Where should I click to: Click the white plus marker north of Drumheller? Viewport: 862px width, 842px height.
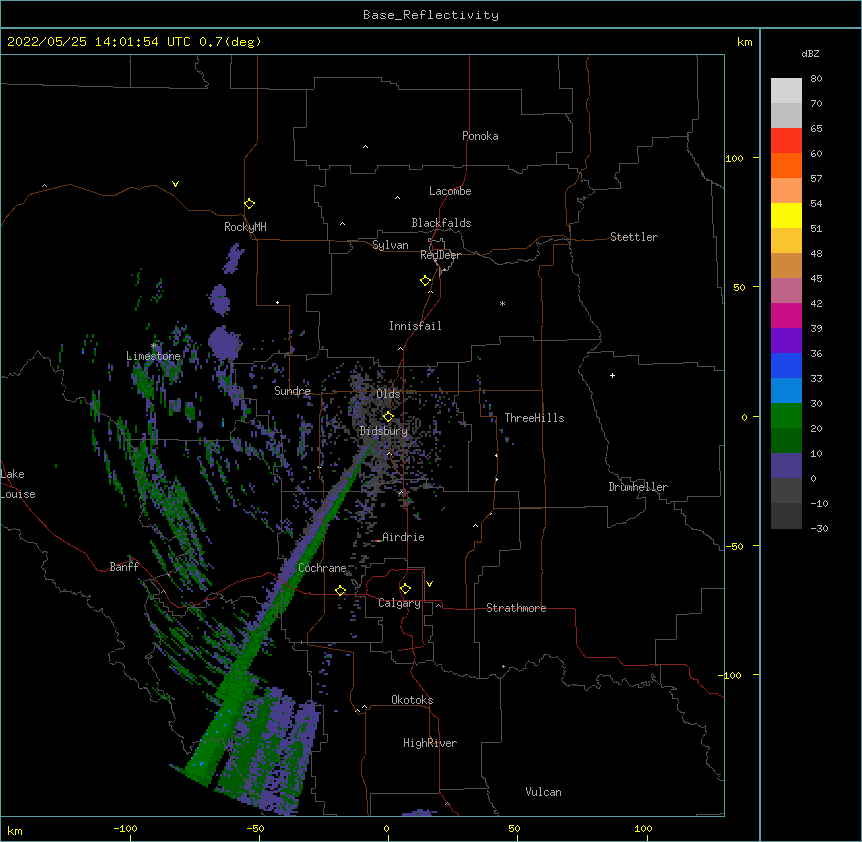pos(612,375)
